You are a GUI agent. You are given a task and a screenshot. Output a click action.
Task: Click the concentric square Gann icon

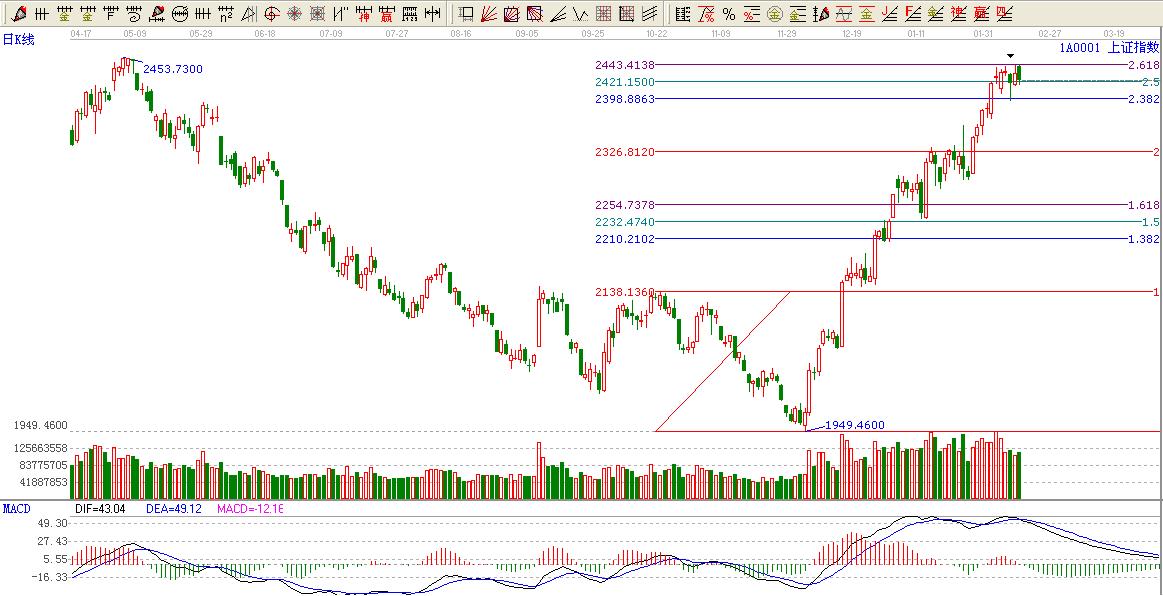pos(317,14)
